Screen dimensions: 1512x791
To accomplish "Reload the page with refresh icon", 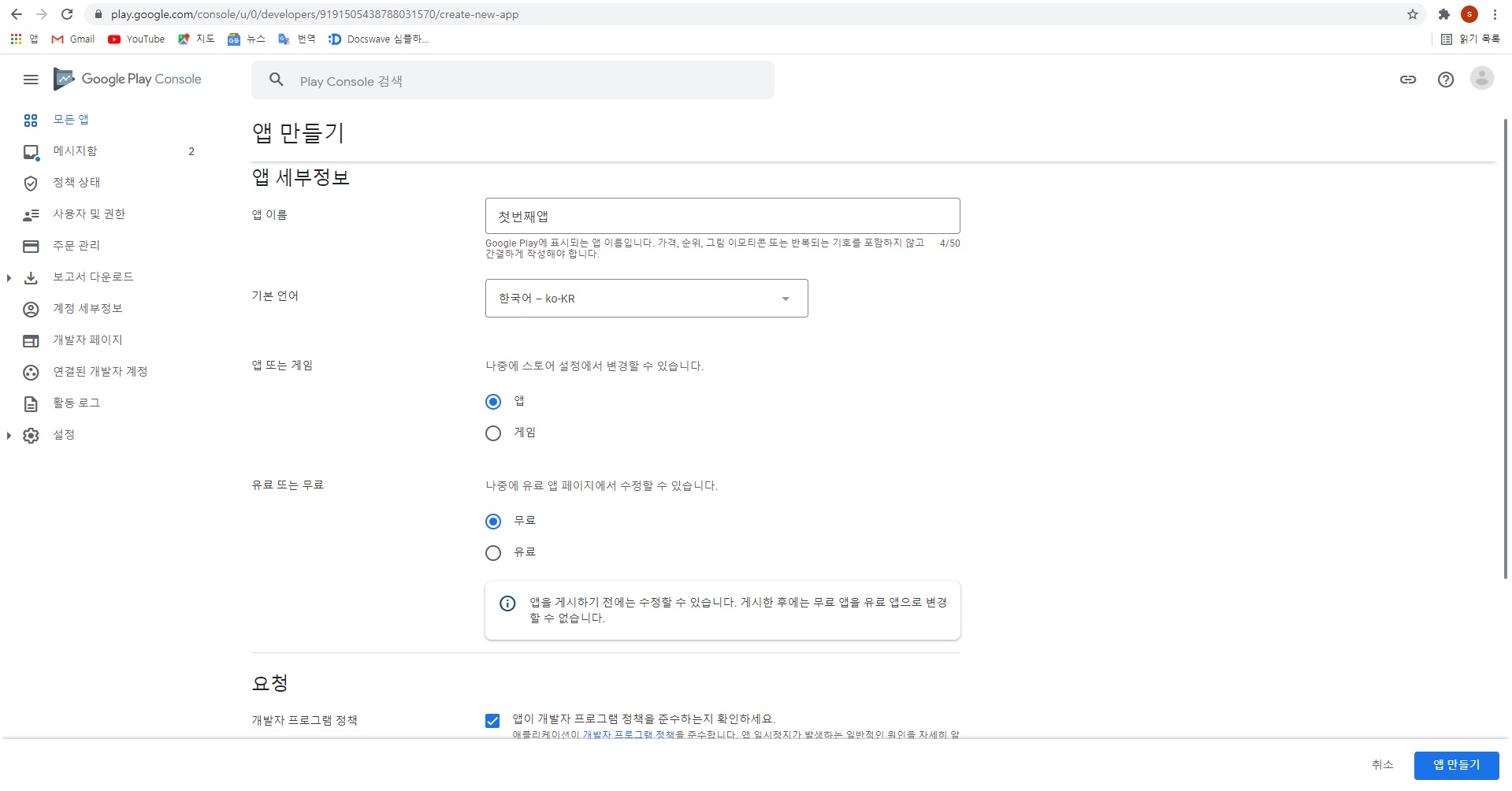I will coord(67,14).
